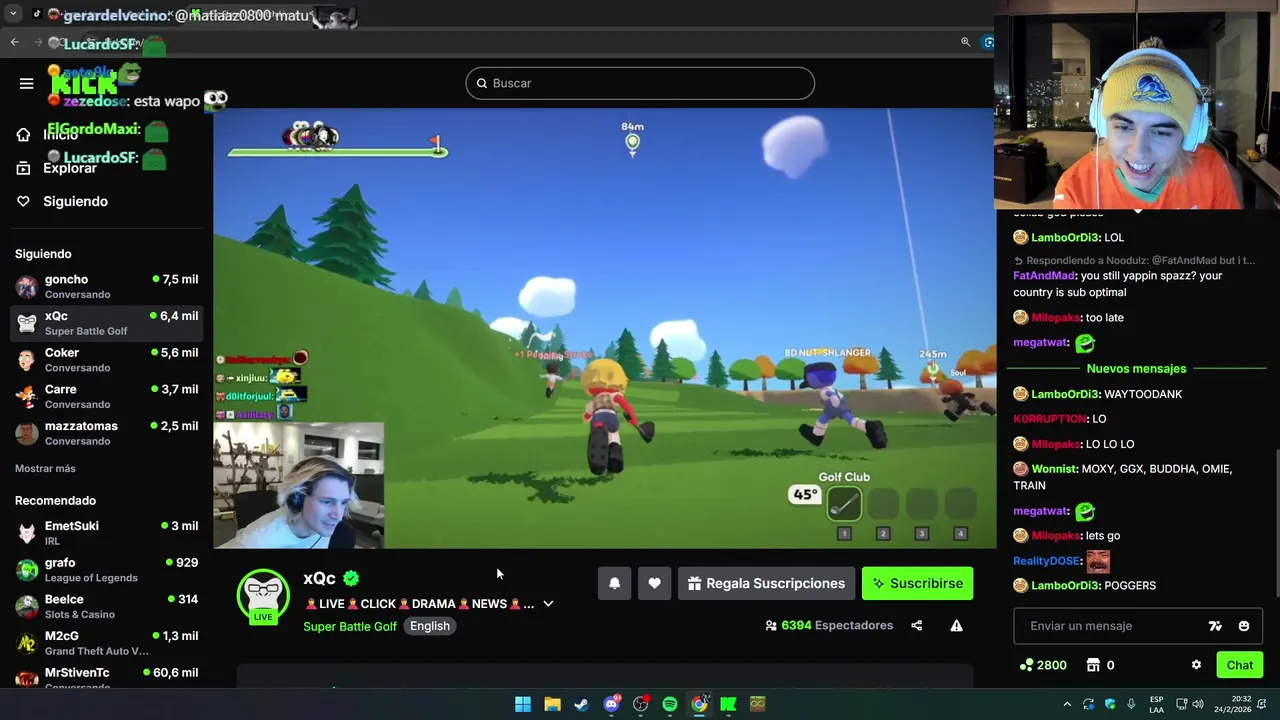Click the Buscar search field
The width and height of the screenshot is (1280, 720).
[x=640, y=83]
